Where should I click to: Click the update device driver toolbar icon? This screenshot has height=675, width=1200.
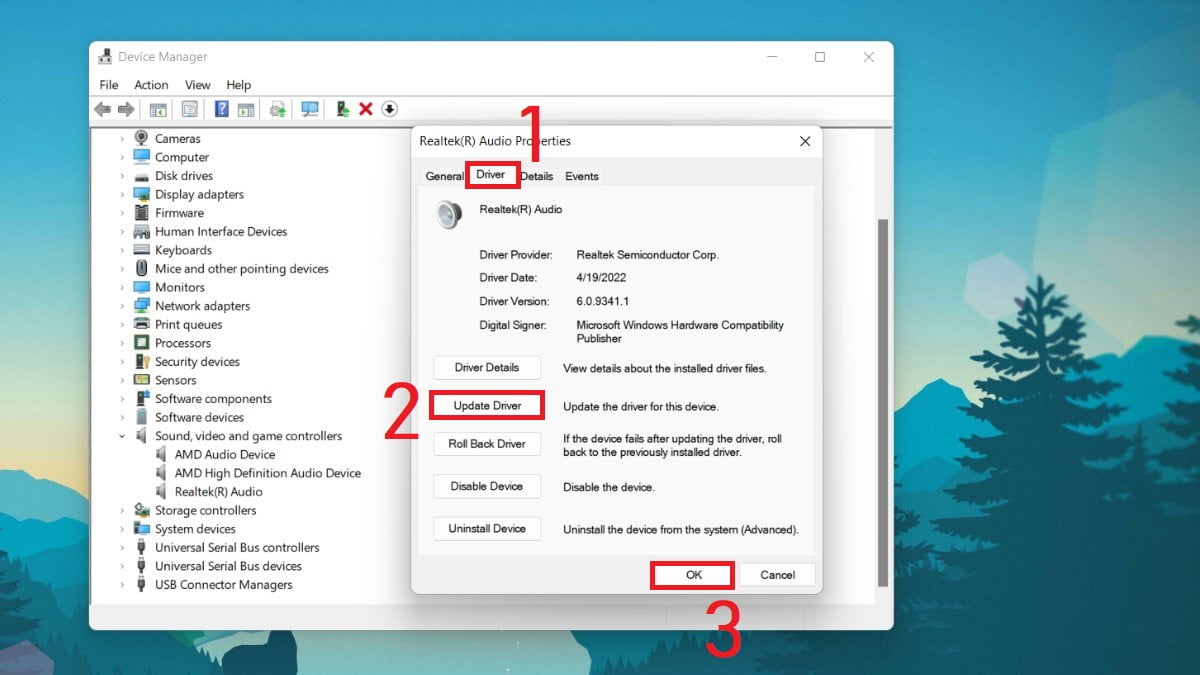click(x=342, y=109)
